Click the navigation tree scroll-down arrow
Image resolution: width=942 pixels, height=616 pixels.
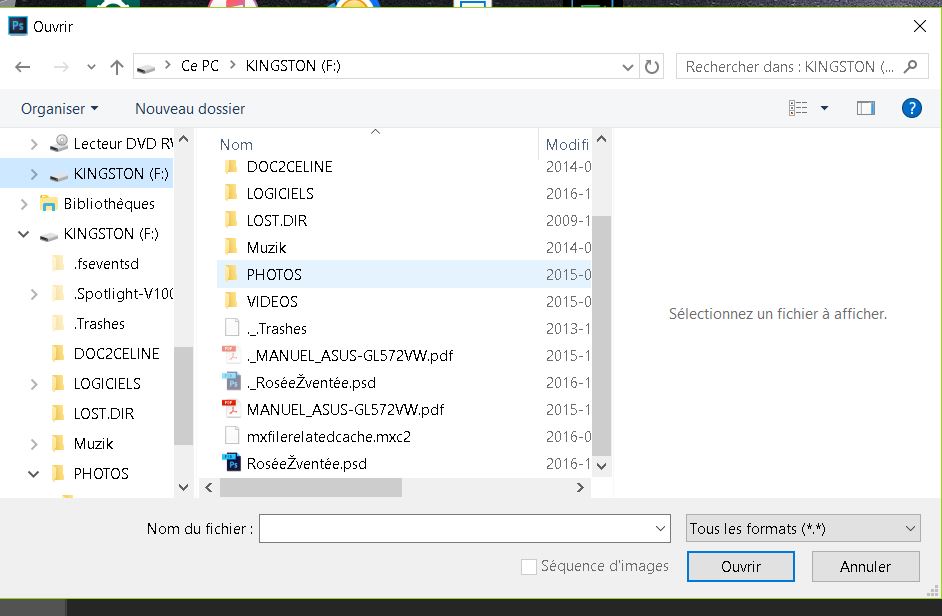(x=183, y=487)
